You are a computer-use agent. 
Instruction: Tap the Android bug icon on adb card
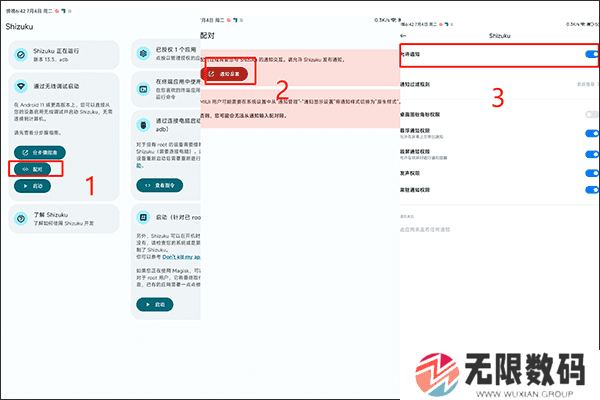pyautogui.click(x=143, y=125)
